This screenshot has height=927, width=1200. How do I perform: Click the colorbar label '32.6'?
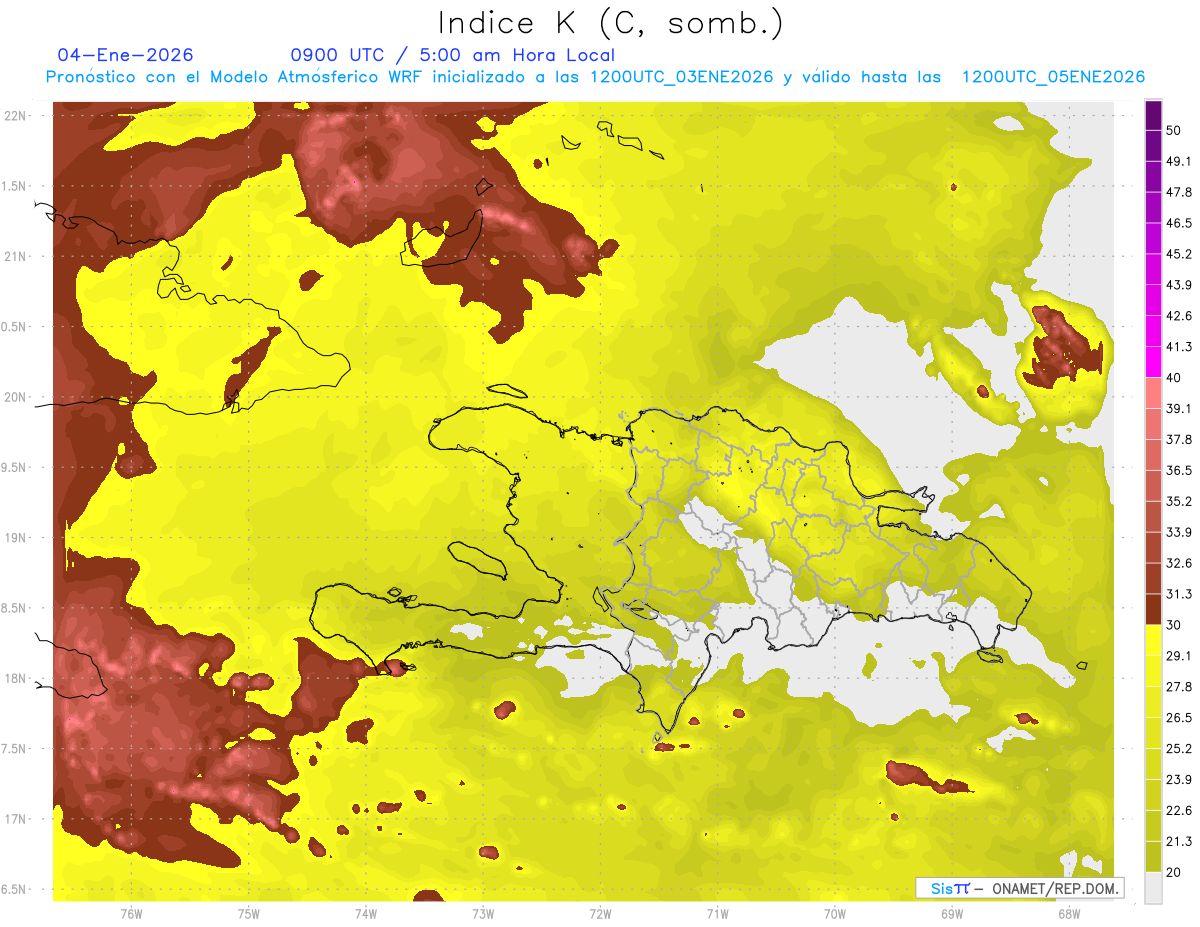[x=1179, y=563]
